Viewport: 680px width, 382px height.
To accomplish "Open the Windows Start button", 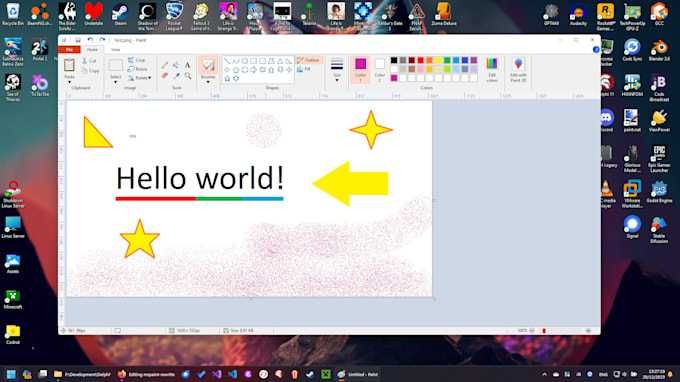I will tap(11, 374).
